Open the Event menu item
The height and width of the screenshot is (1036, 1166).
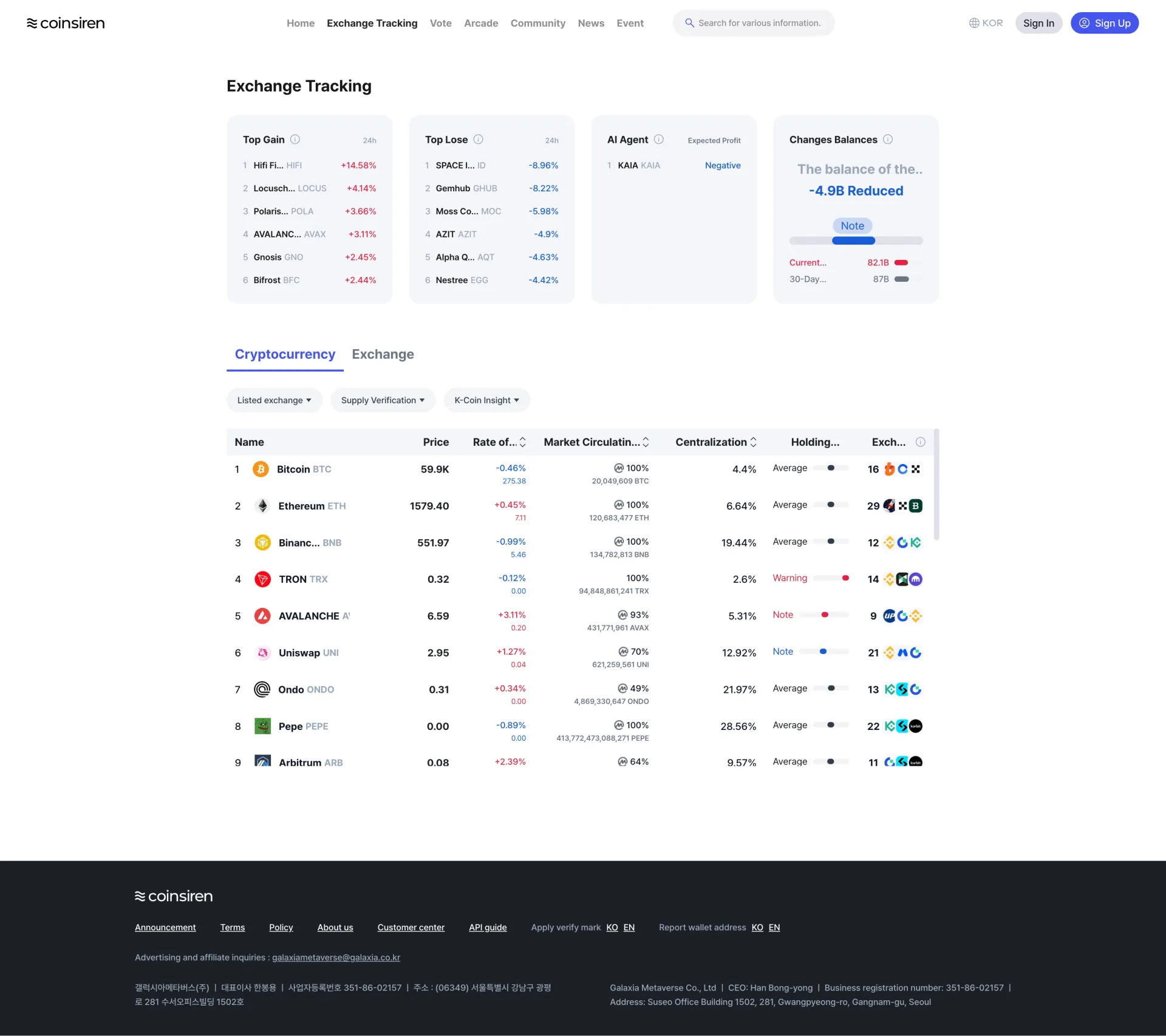[x=630, y=23]
